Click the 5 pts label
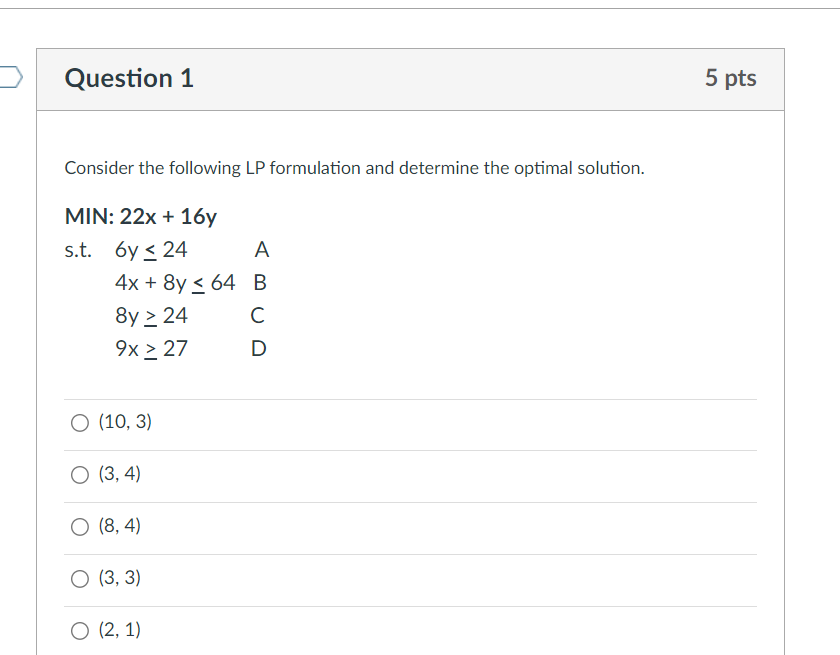 pyautogui.click(x=731, y=78)
